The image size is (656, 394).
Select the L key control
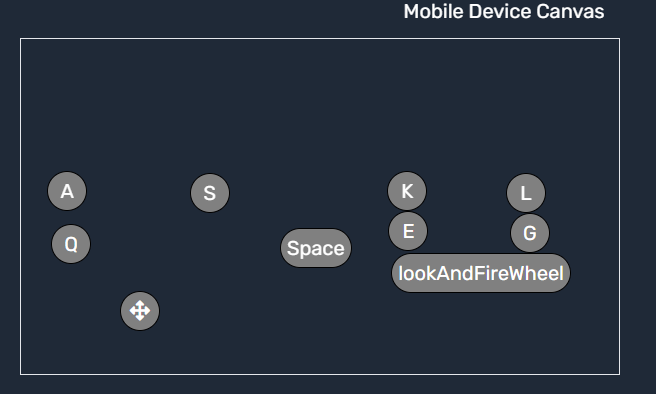point(526,193)
